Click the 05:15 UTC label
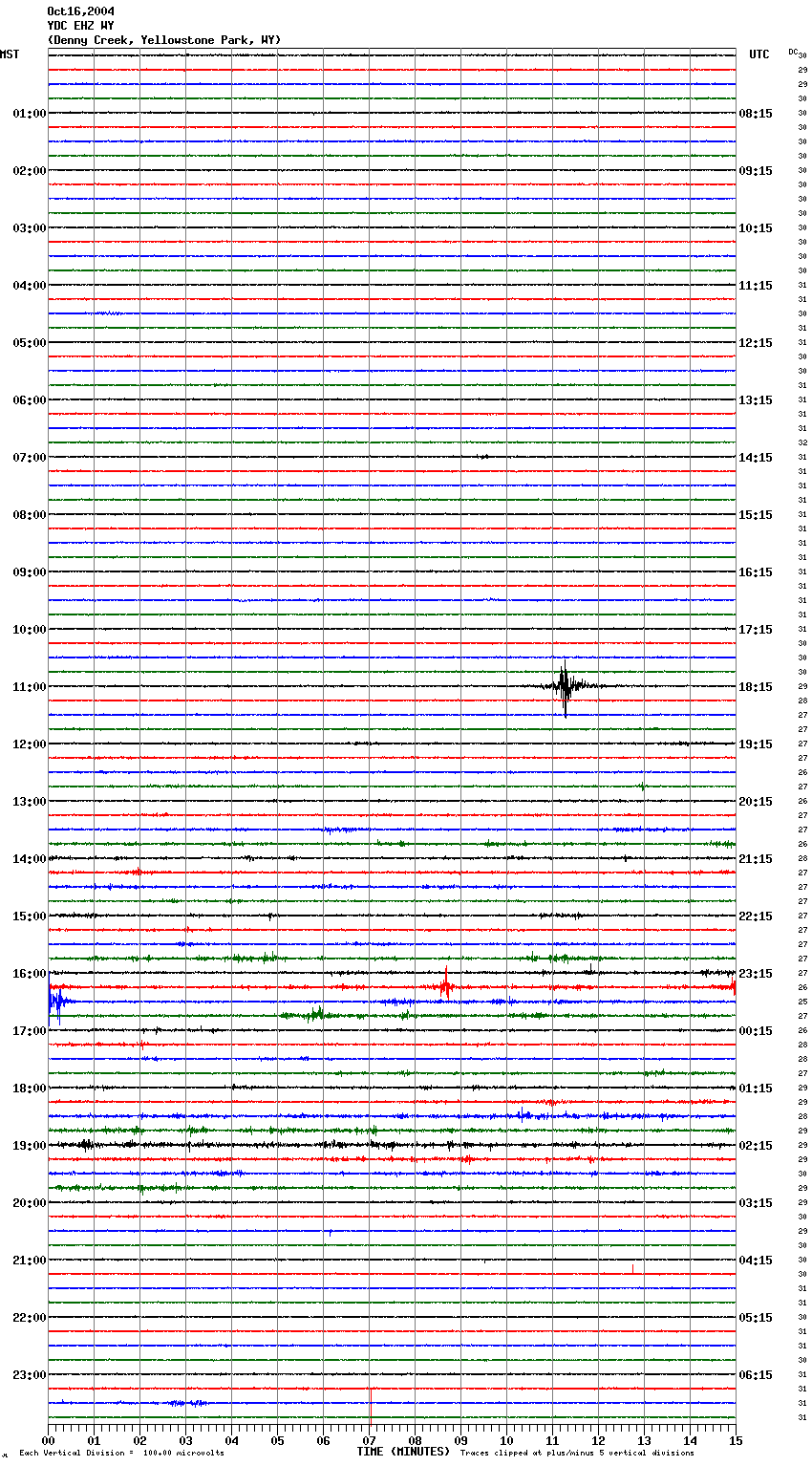The height and width of the screenshot is (1466, 812). [756, 1318]
